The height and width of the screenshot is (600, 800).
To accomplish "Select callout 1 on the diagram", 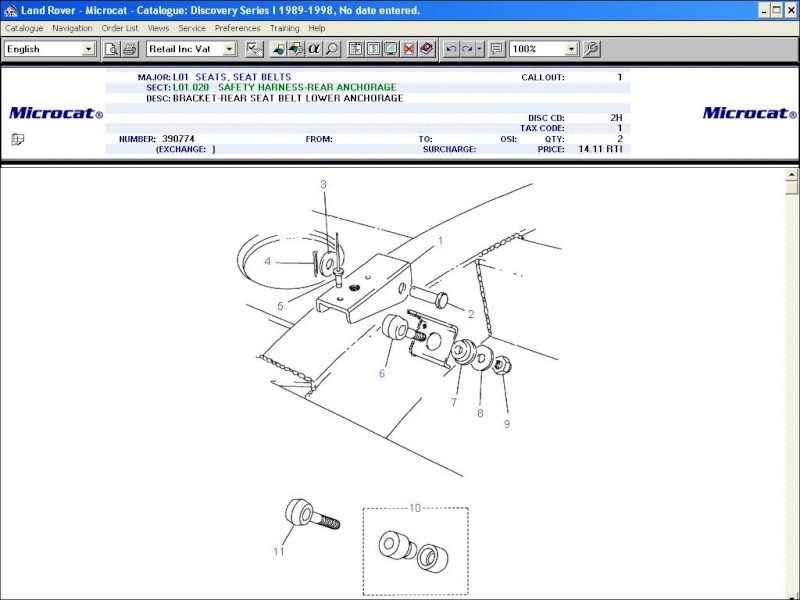I will coord(441,240).
